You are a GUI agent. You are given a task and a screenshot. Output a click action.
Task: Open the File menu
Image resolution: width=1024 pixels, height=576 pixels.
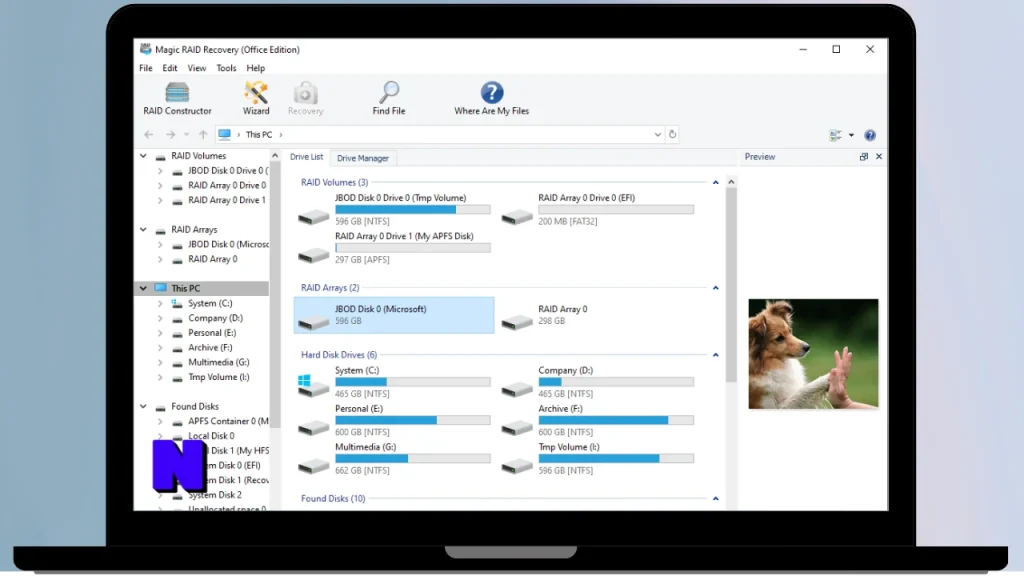pyautogui.click(x=146, y=68)
